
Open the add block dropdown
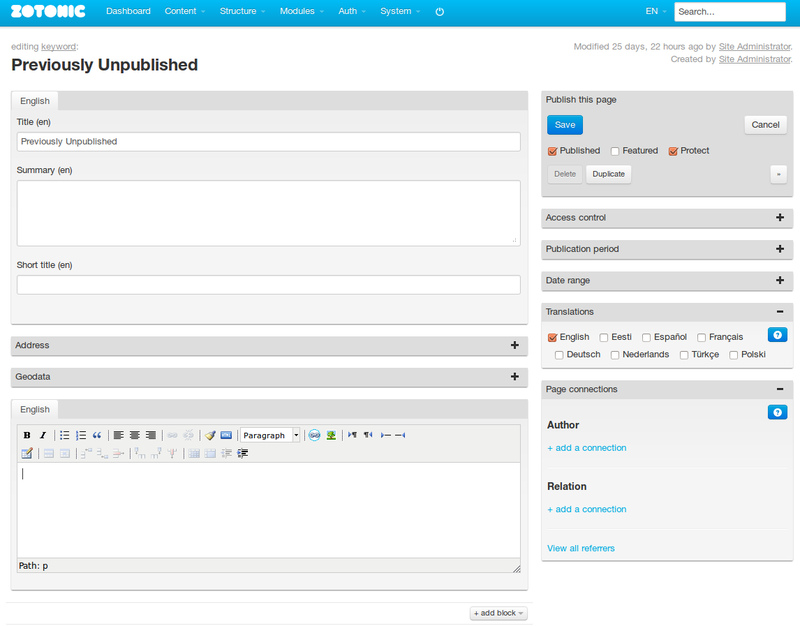point(498,613)
